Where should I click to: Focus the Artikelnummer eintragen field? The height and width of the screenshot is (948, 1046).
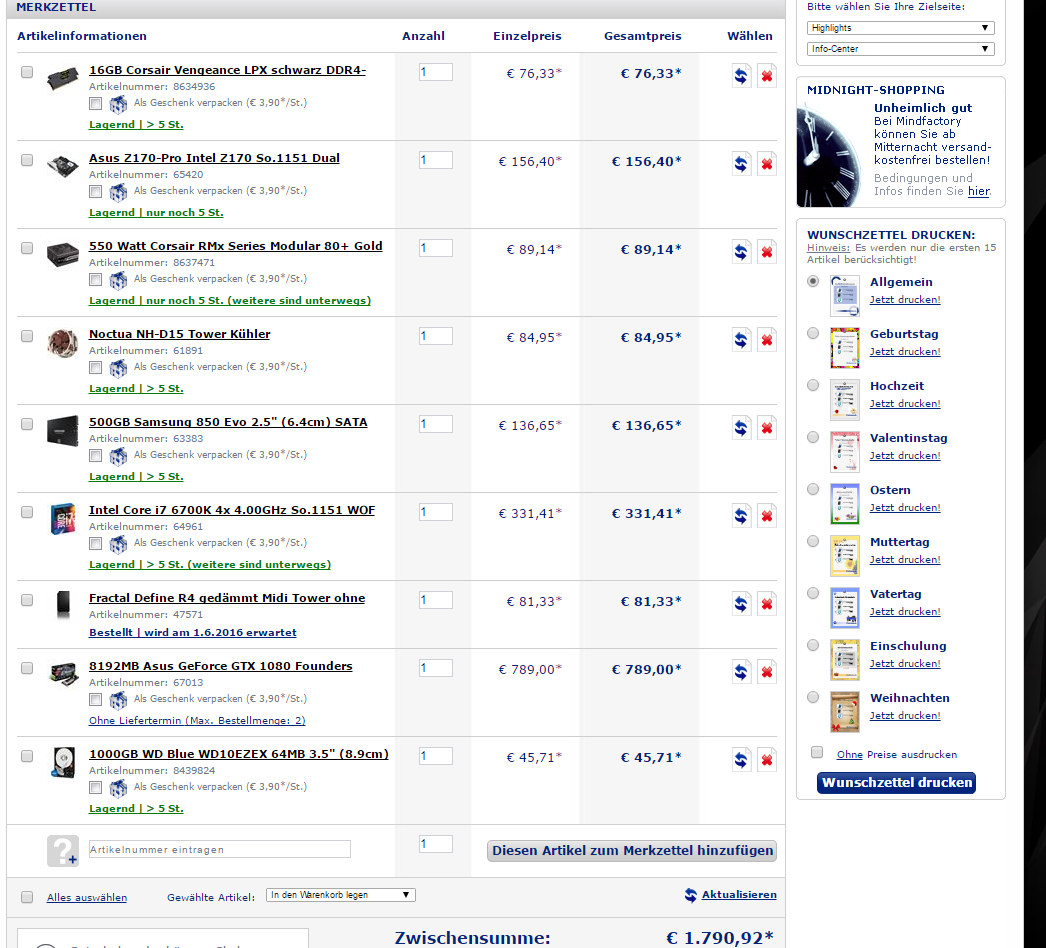pos(219,849)
